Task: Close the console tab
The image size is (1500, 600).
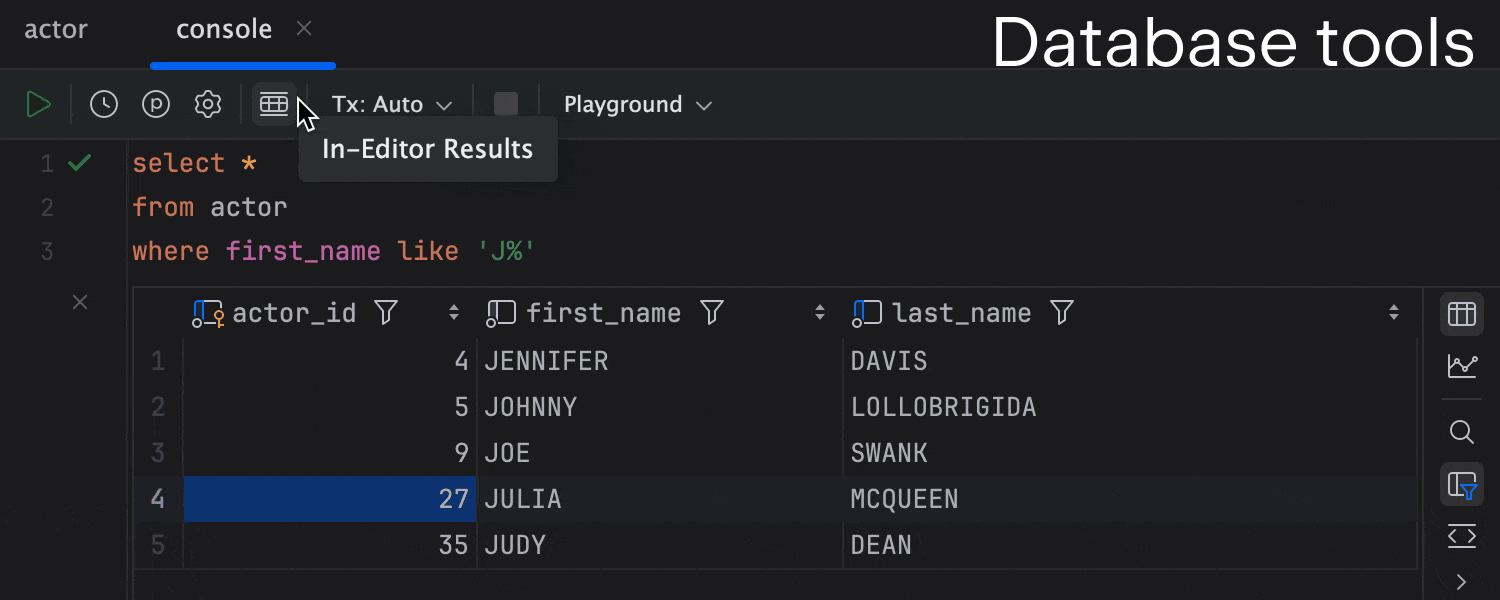Action: pos(304,29)
